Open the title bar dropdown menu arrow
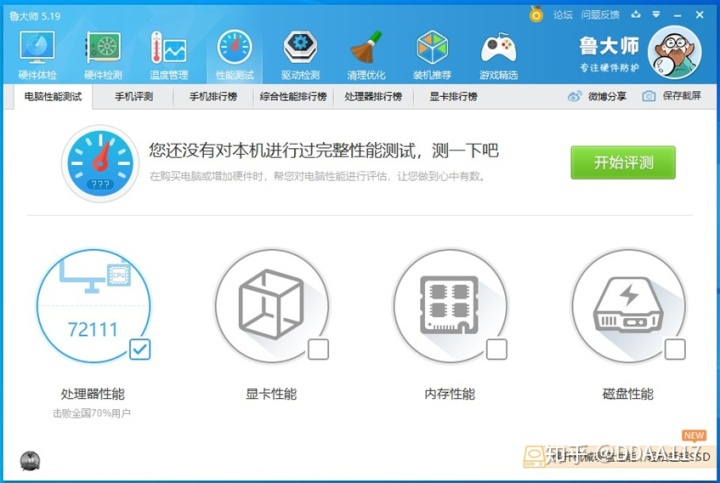Screen dimensions: 720x483 coord(656,15)
